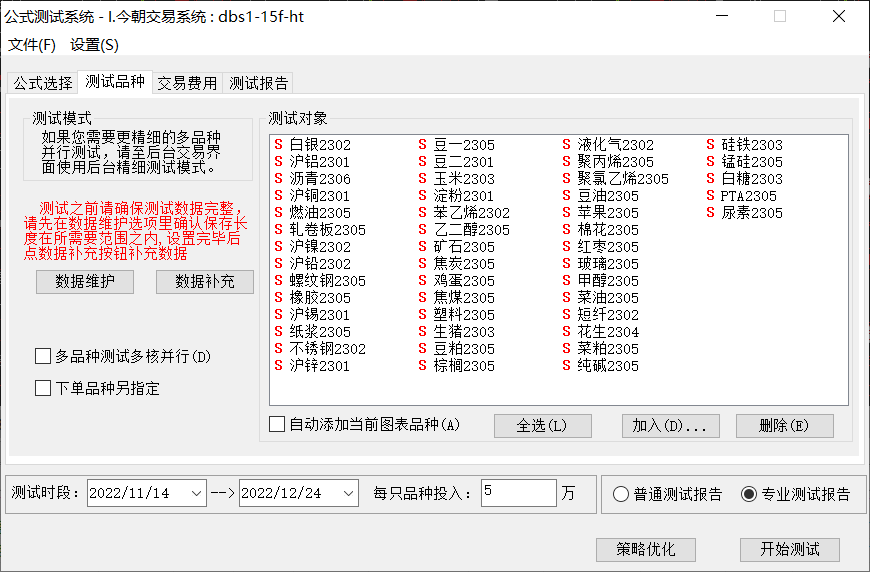Click the 每只品种投入 amount field
This screenshot has height=572, width=870.
click(x=519, y=493)
